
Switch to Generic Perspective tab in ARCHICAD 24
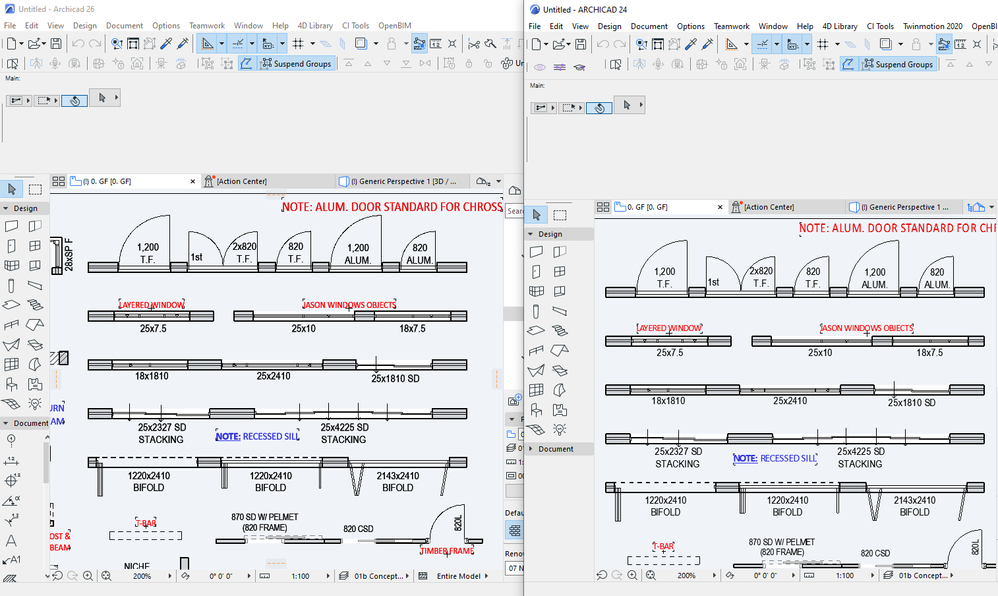902,207
